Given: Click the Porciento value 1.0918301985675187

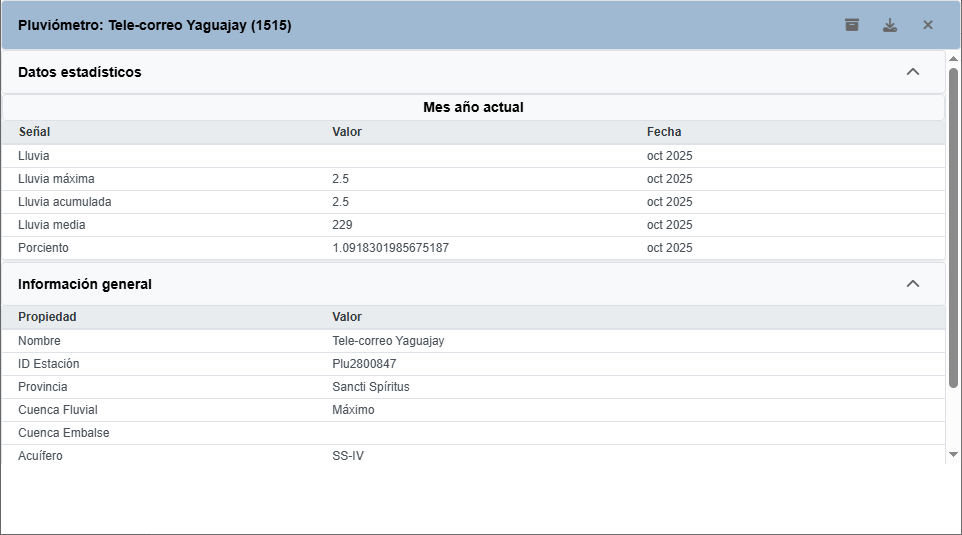Looking at the screenshot, I should click(390, 248).
